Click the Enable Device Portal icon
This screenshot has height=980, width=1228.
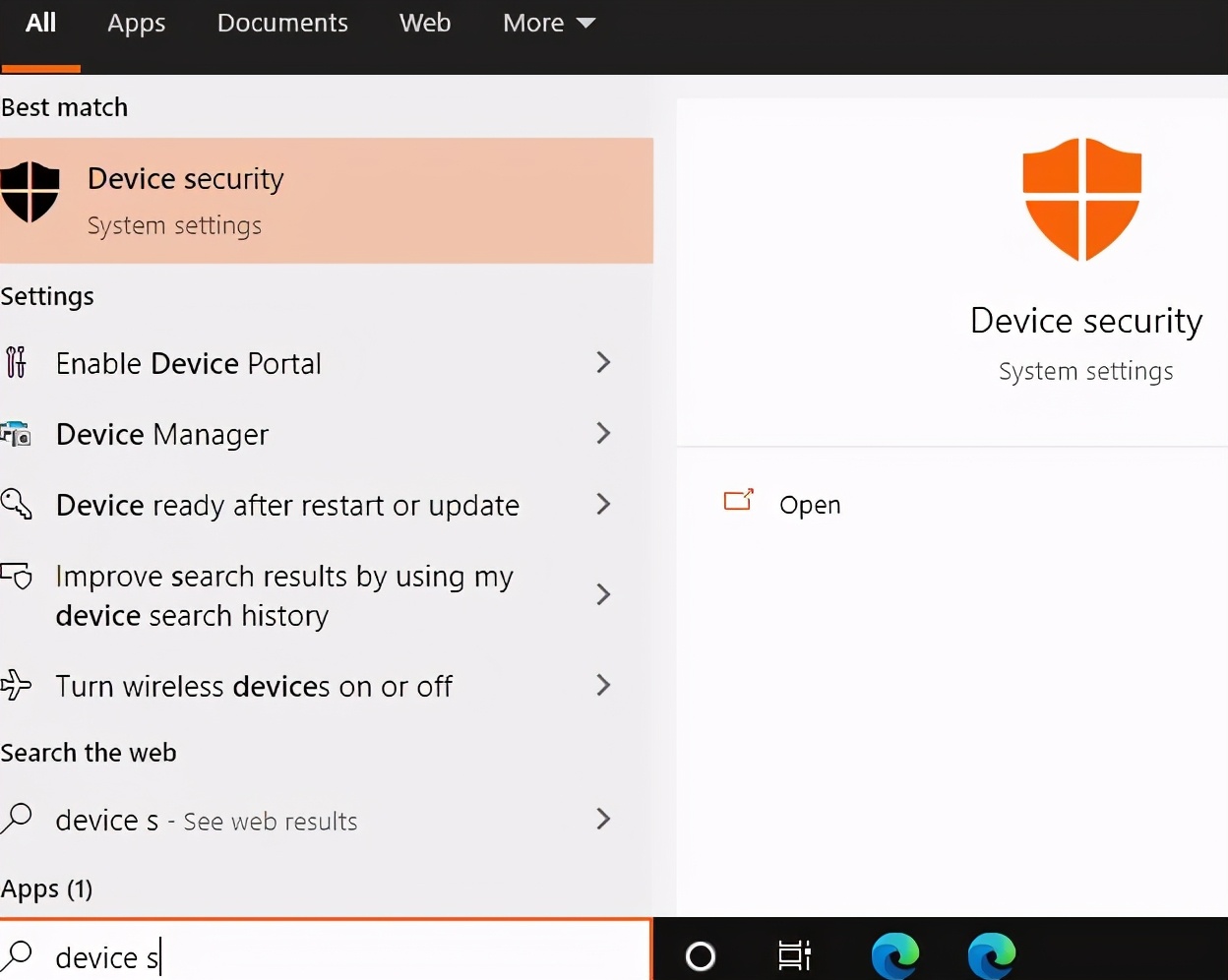click(16, 363)
